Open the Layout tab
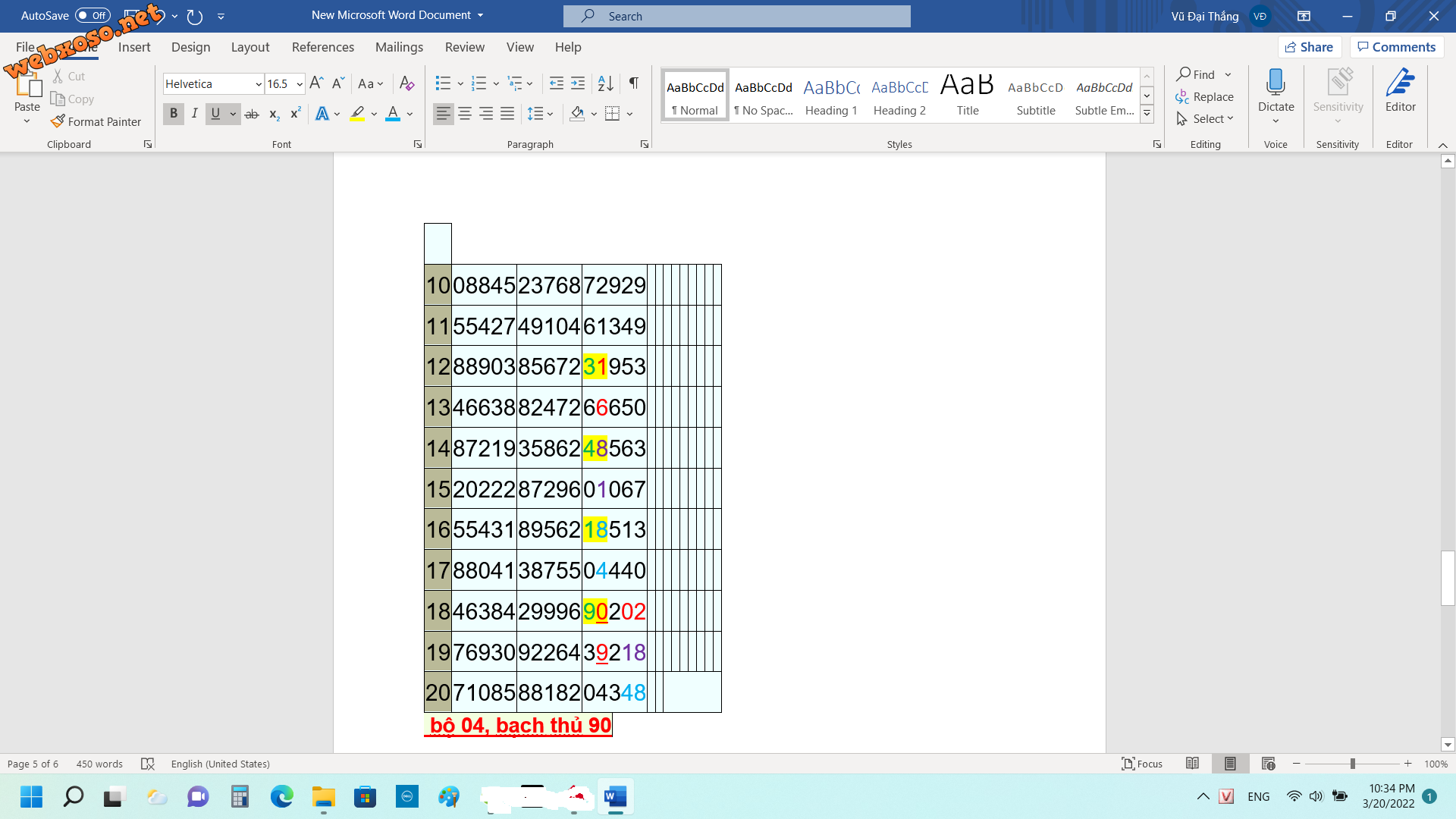 (250, 47)
